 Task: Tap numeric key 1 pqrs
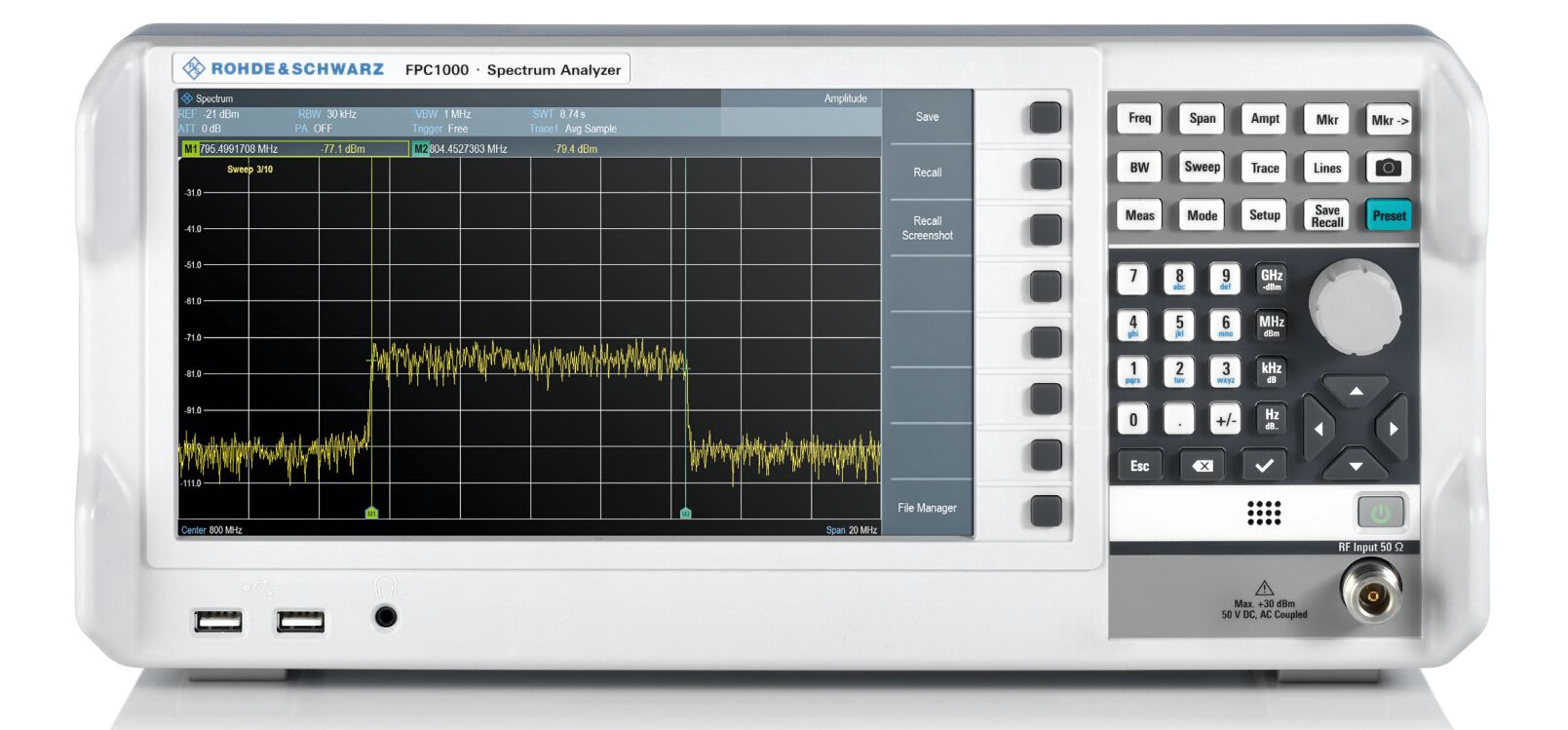click(1132, 371)
